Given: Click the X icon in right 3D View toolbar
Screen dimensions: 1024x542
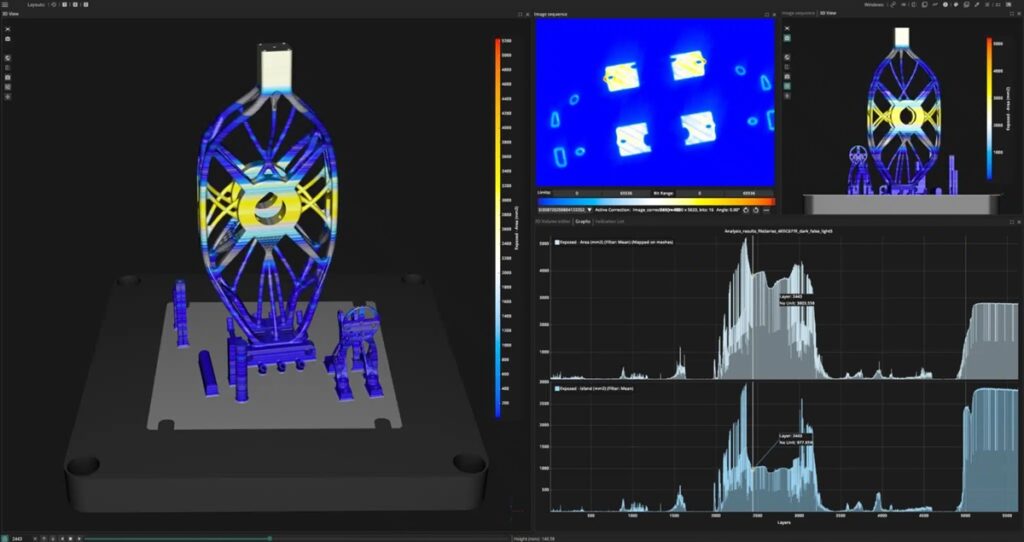Looking at the screenshot, I should (787, 27).
